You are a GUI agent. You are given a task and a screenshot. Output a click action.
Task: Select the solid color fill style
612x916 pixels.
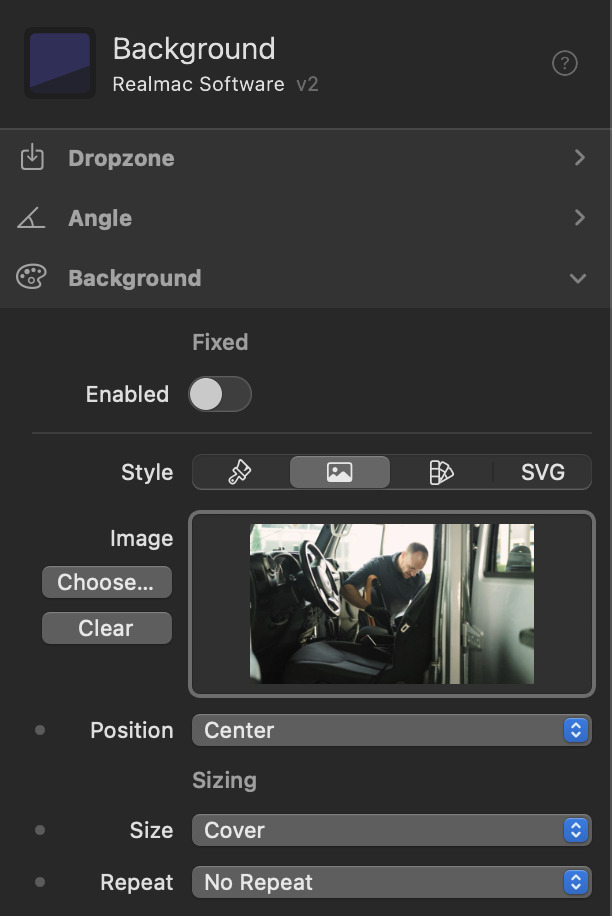tap(240, 472)
